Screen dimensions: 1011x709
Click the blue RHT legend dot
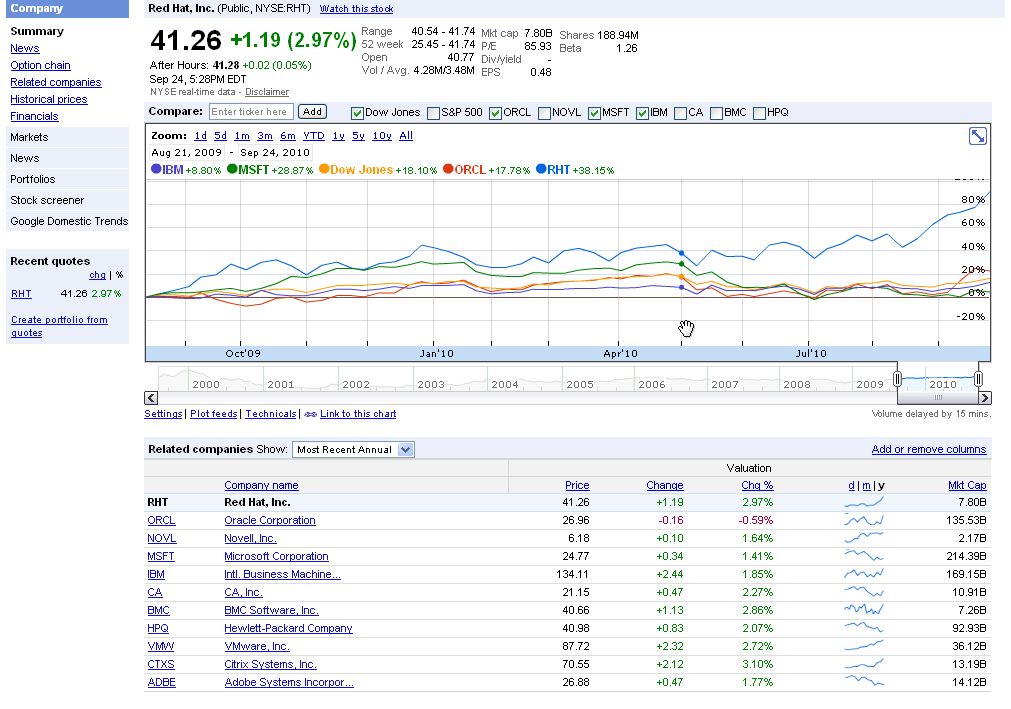click(x=541, y=170)
